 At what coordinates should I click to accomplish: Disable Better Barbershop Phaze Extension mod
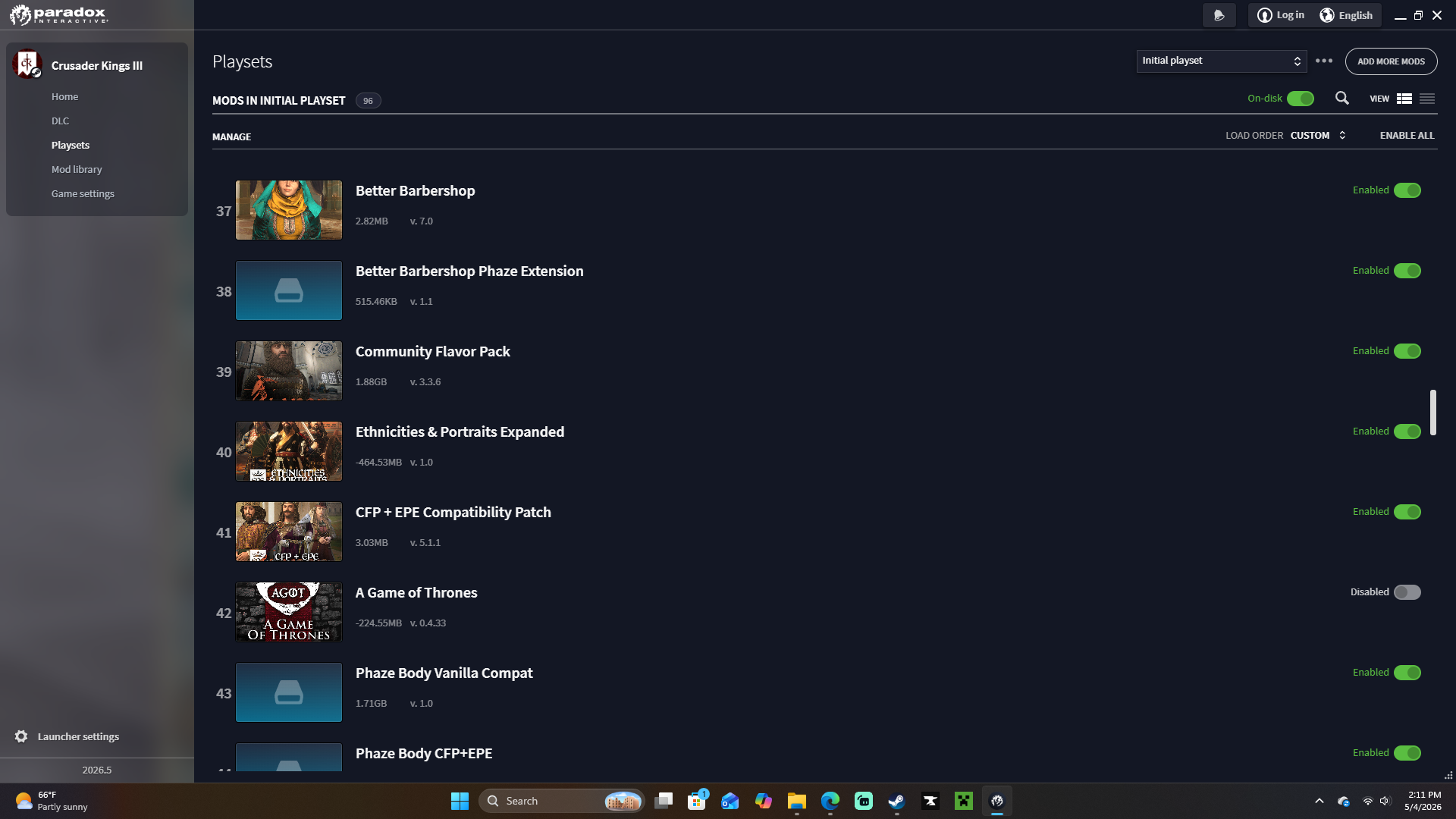click(1407, 271)
